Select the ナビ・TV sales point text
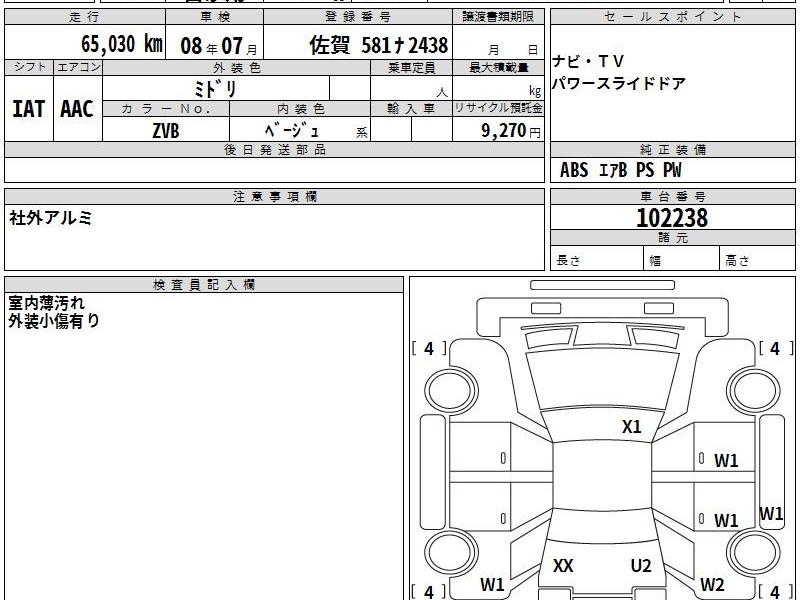This screenshot has width=800, height=600. (588, 62)
